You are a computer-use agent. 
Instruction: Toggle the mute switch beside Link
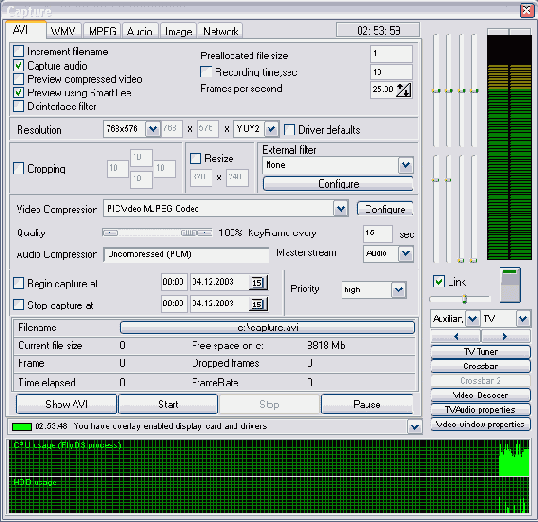[x=510, y=285]
